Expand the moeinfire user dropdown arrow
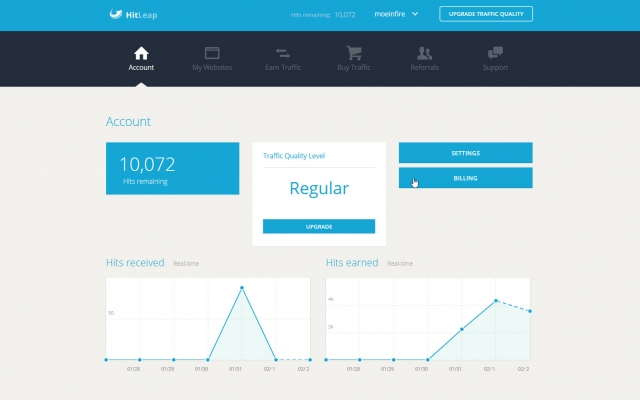Screen dimensions: 640x400 point(415,14)
